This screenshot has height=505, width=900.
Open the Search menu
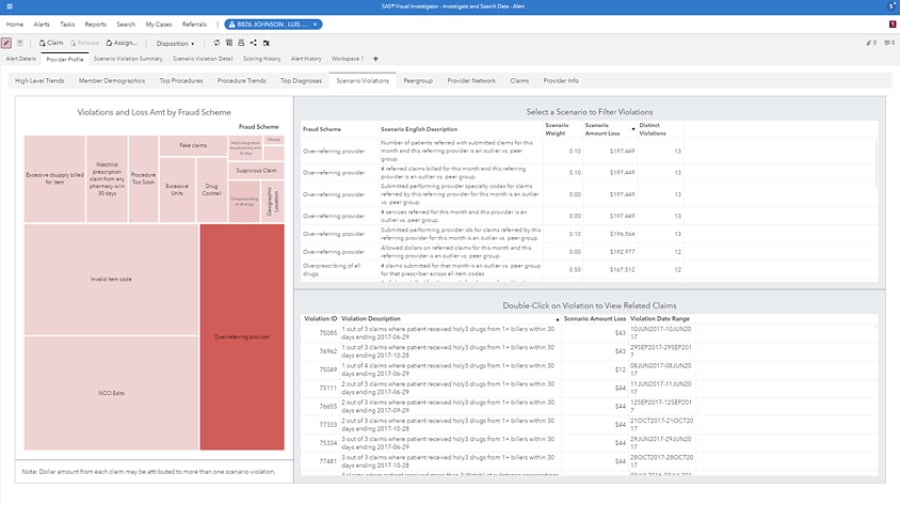126,24
